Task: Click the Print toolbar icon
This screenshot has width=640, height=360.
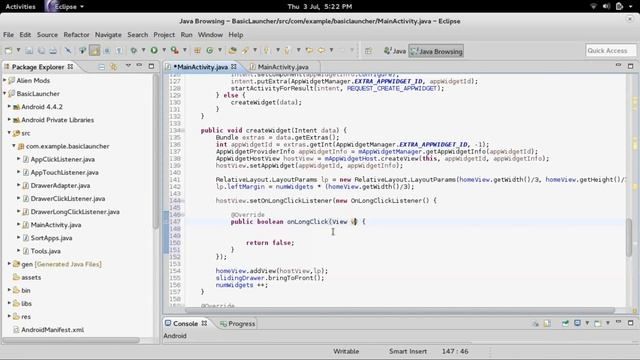Action: click(53, 51)
